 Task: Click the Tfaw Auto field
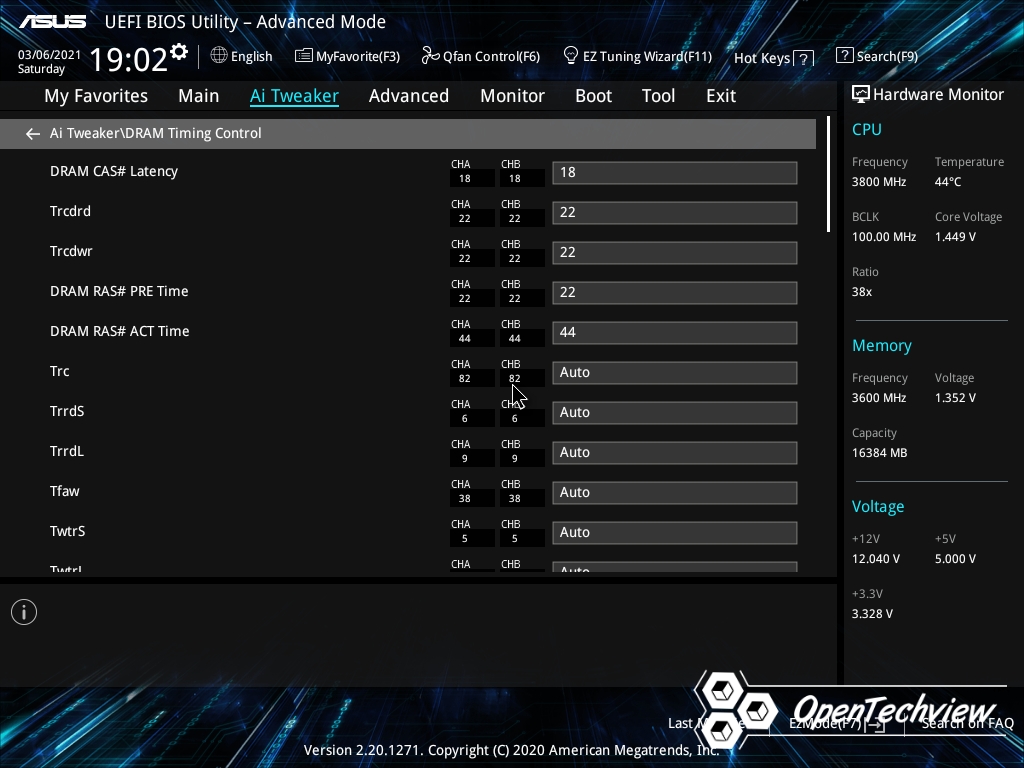coord(675,492)
